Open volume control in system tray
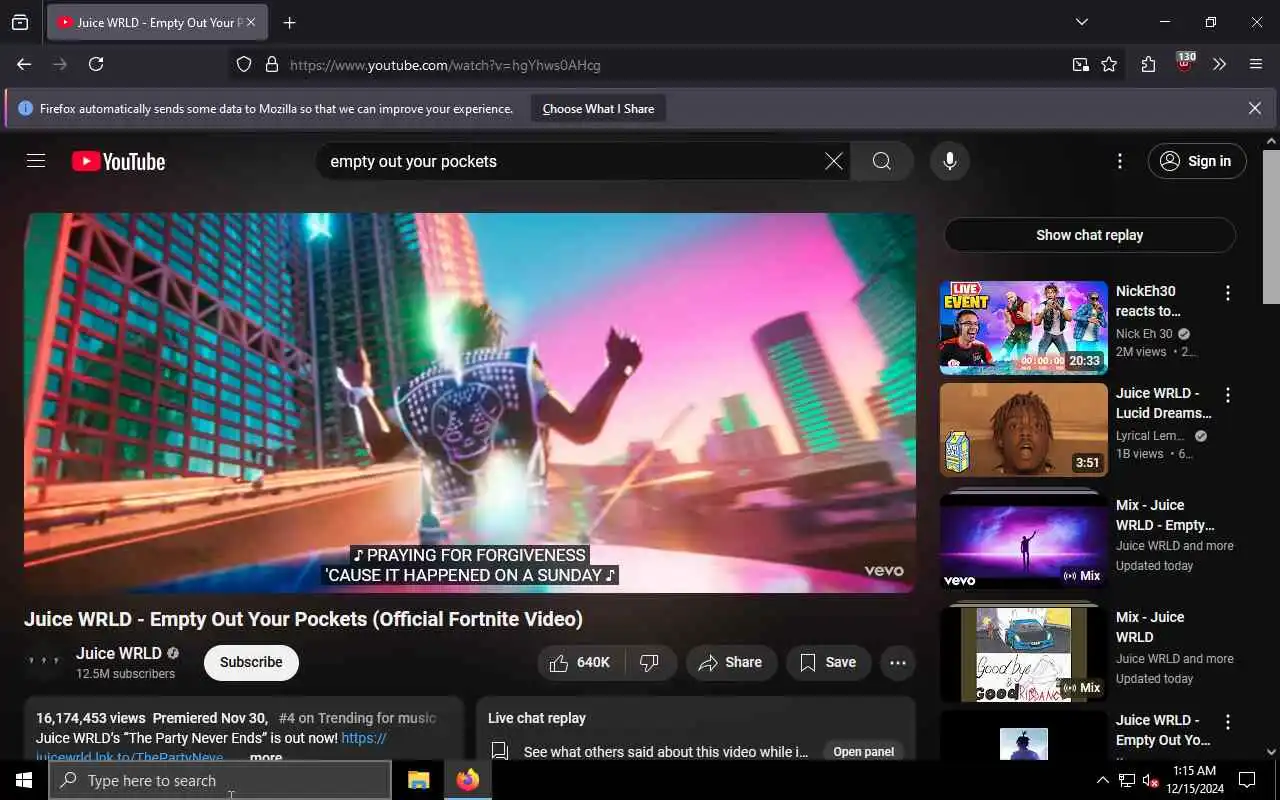This screenshot has width=1280, height=800. tap(1151, 780)
